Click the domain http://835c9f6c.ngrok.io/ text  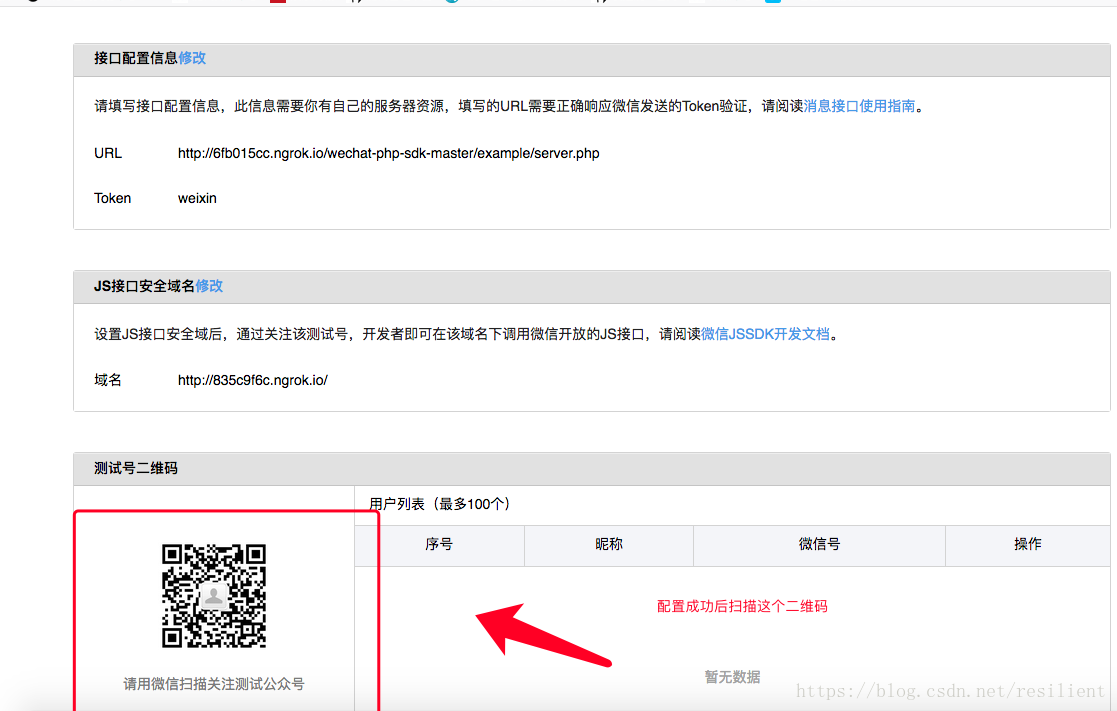[253, 380]
